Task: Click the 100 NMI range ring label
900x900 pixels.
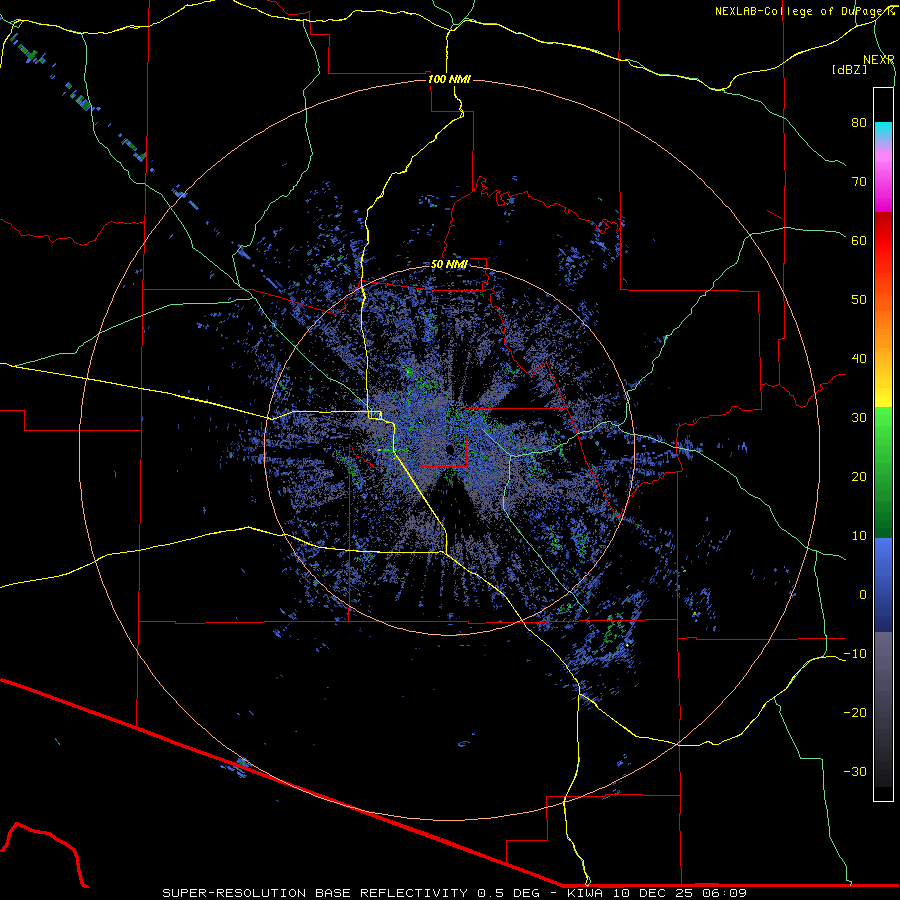Action: tap(449, 79)
